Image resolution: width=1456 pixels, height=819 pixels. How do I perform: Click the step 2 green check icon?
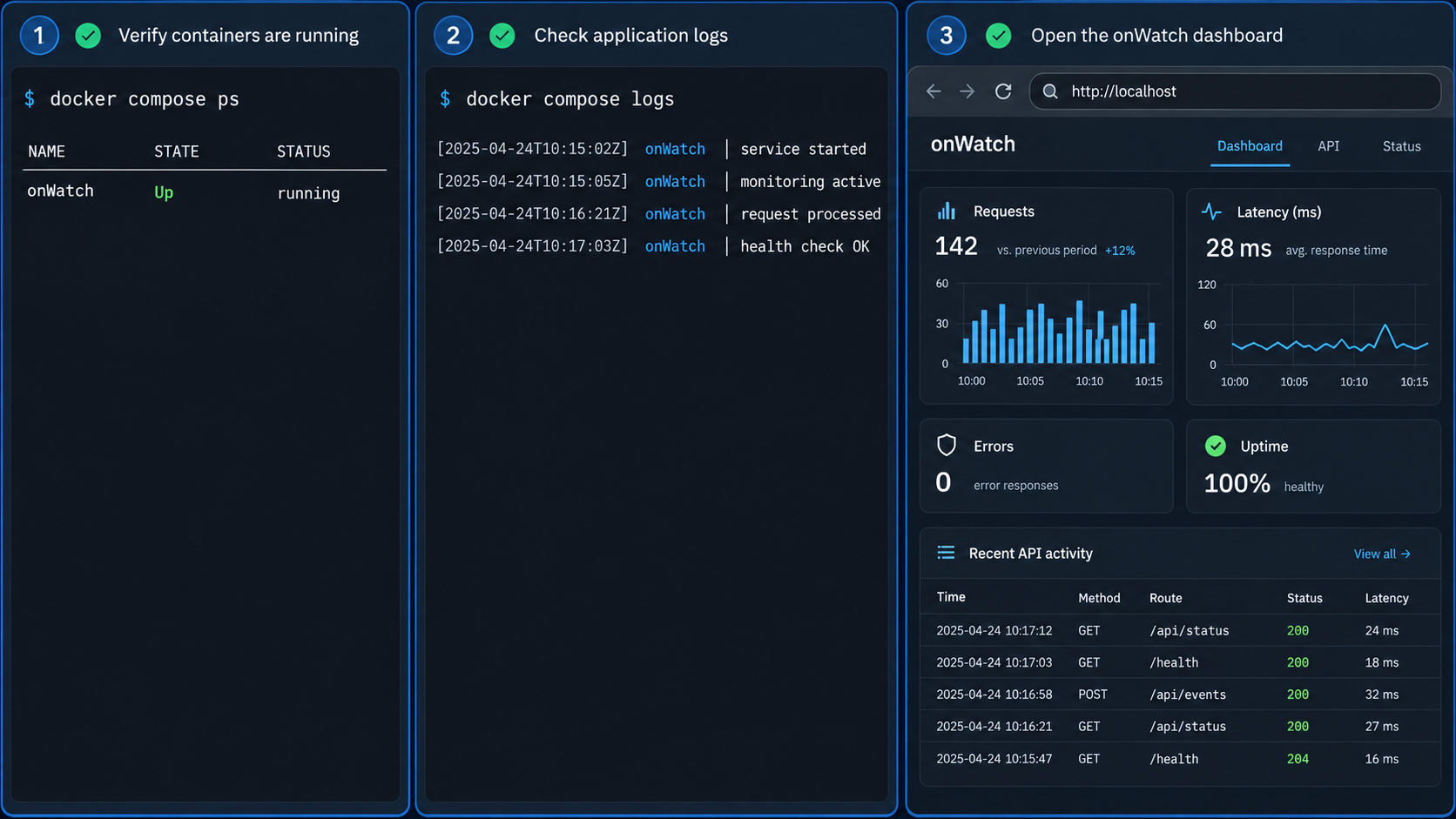(502, 36)
